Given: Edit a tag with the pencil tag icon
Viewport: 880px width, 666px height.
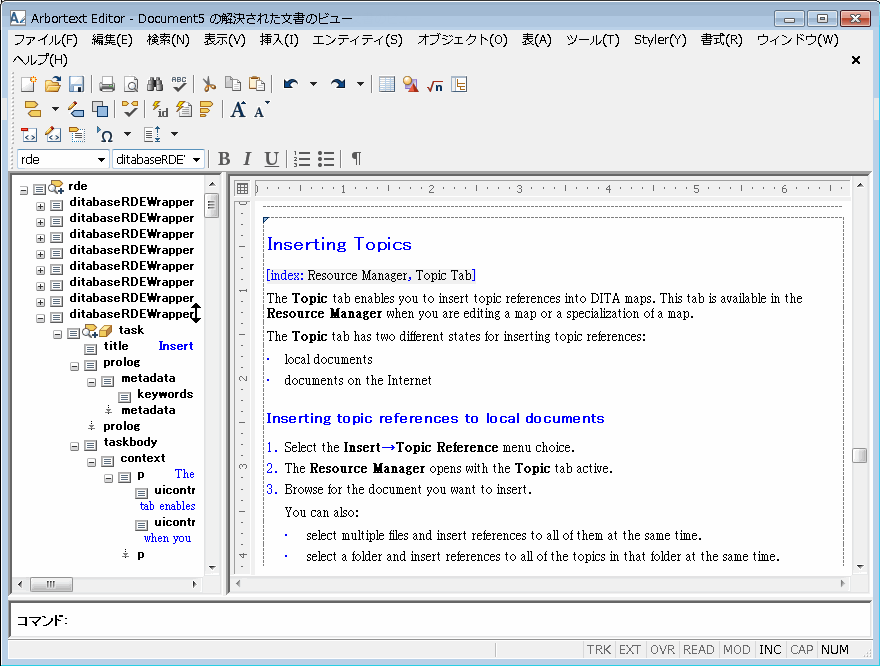Looking at the screenshot, I should point(76,109).
